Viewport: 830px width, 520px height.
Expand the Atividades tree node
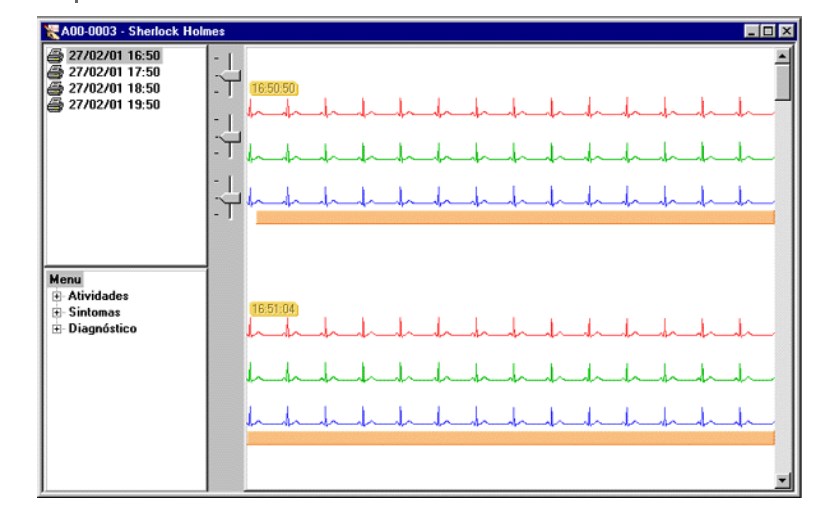pos(57,296)
